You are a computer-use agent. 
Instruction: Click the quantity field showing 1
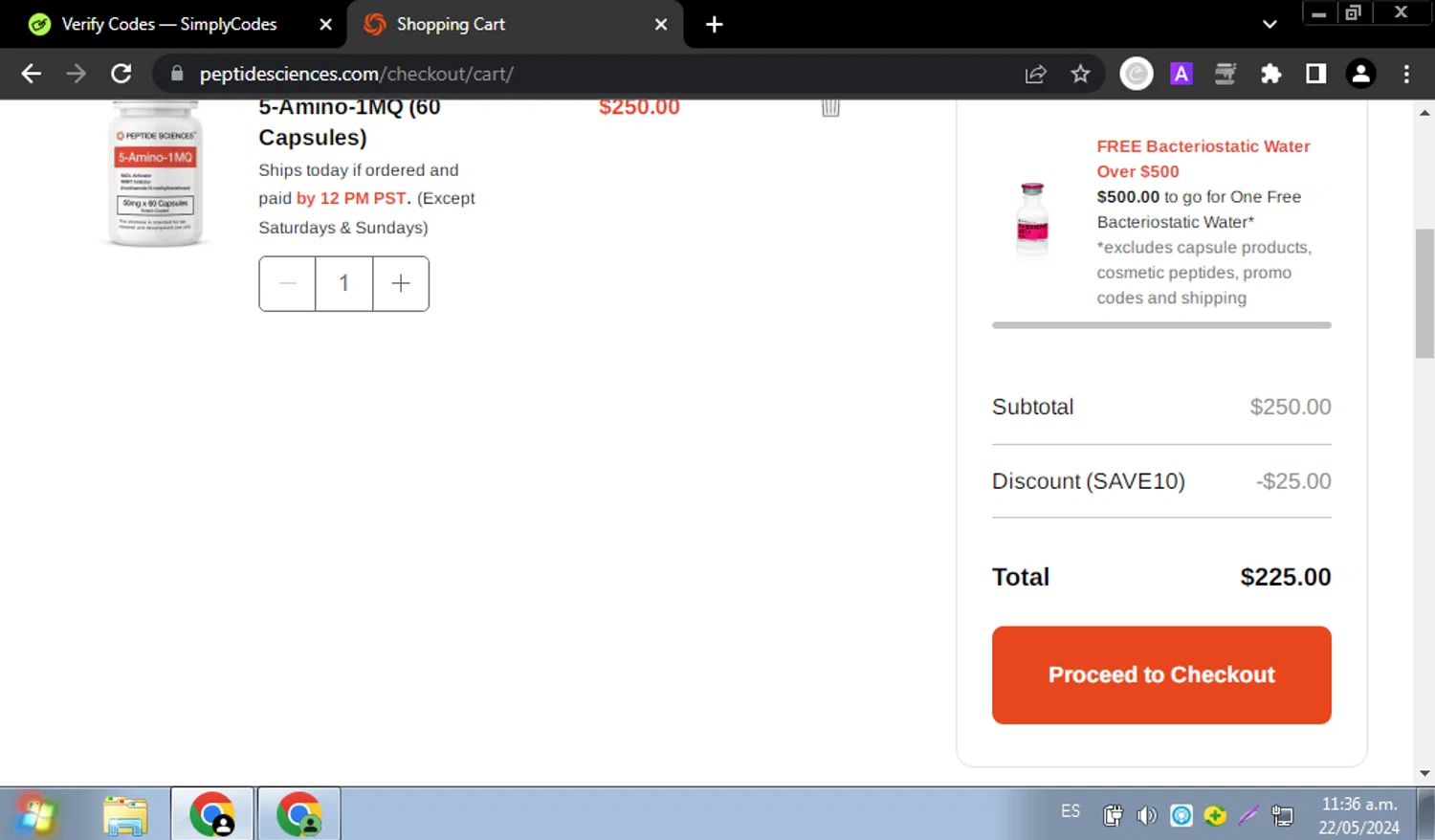pos(343,283)
